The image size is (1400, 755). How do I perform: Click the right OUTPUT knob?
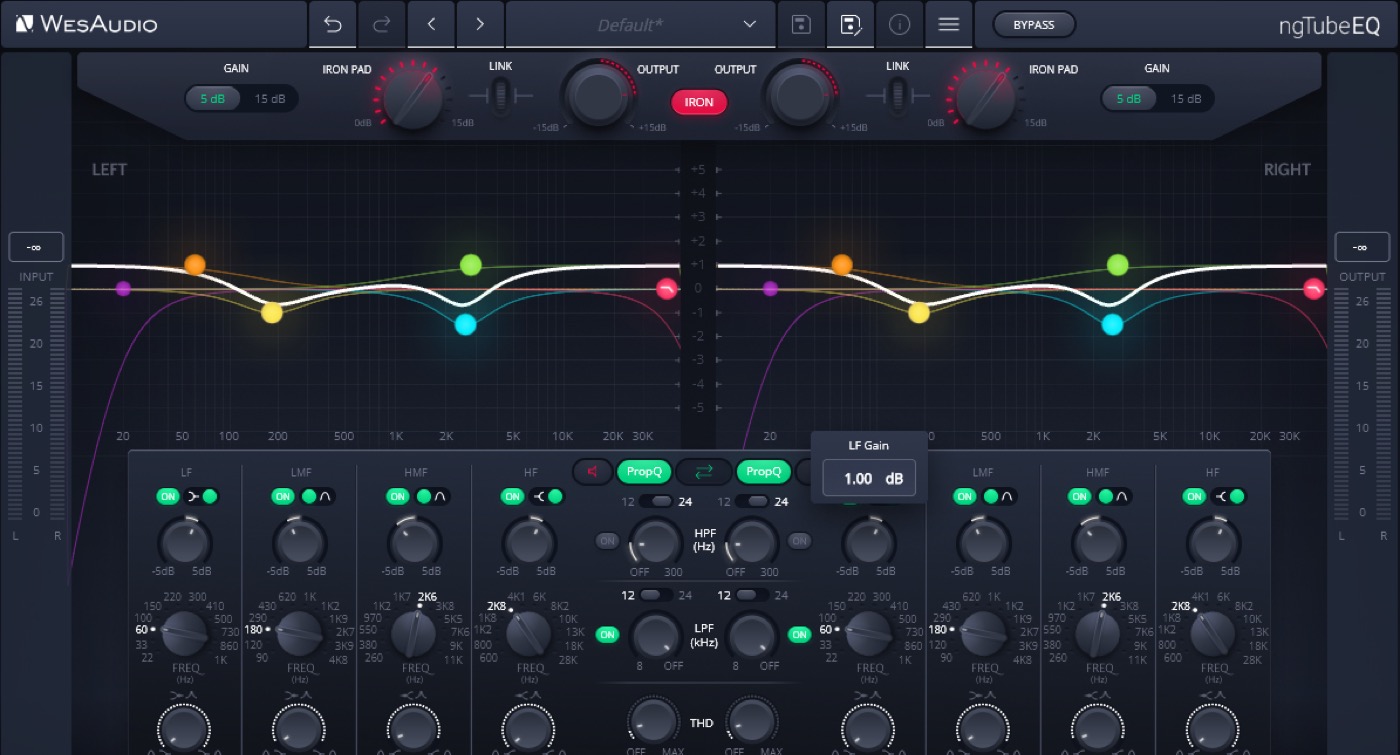pyautogui.click(x=799, y=97)
